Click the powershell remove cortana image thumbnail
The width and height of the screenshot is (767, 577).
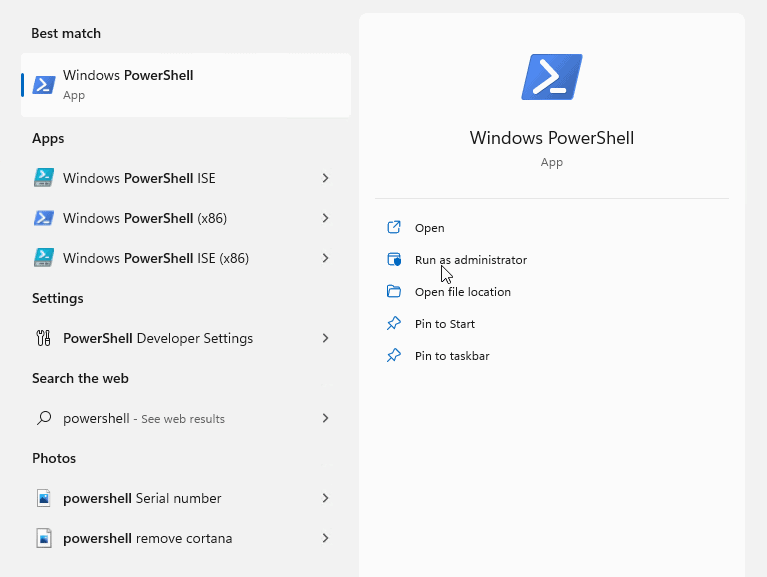tap(44, 538)
